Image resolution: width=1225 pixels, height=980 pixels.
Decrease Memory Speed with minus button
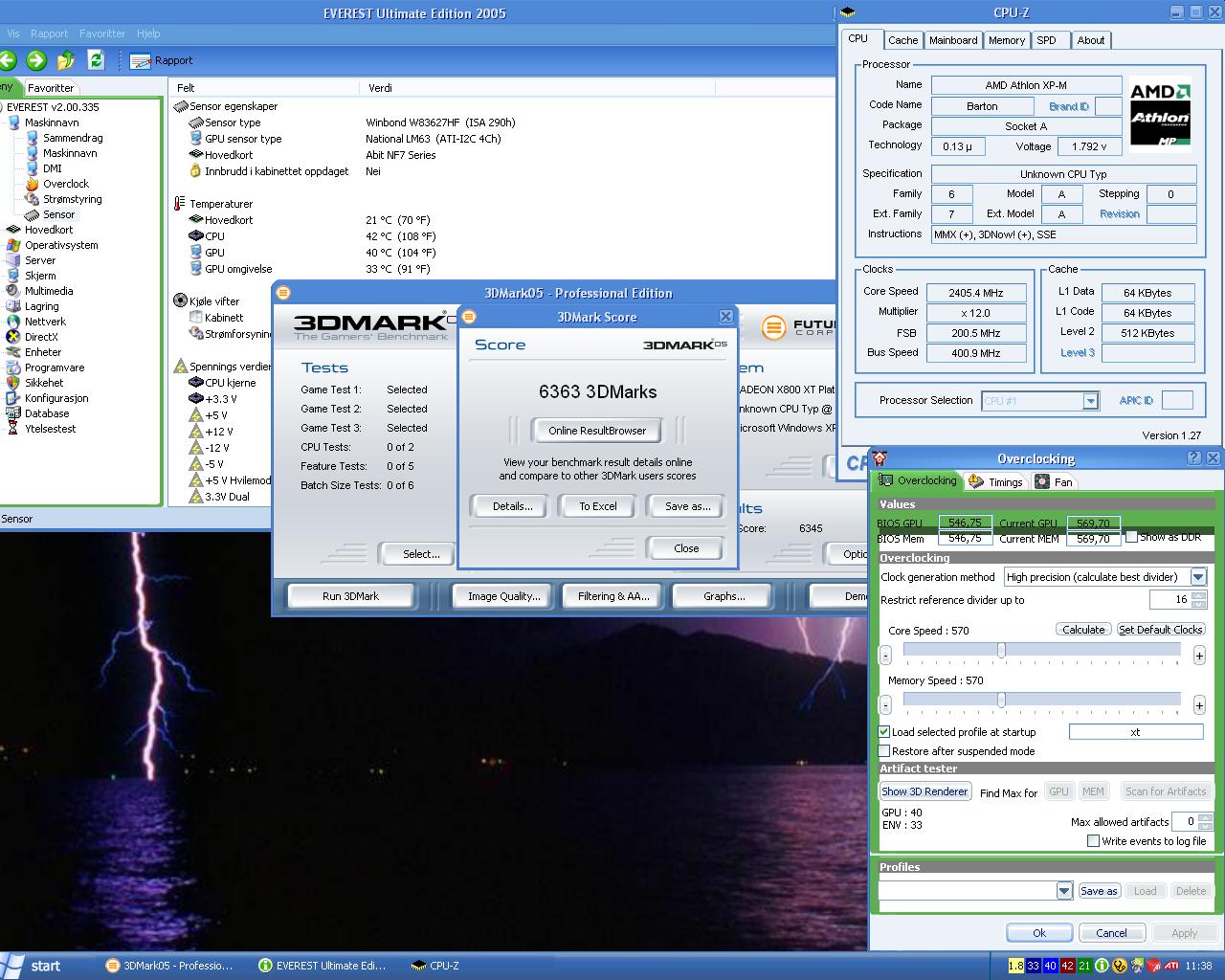885,705
